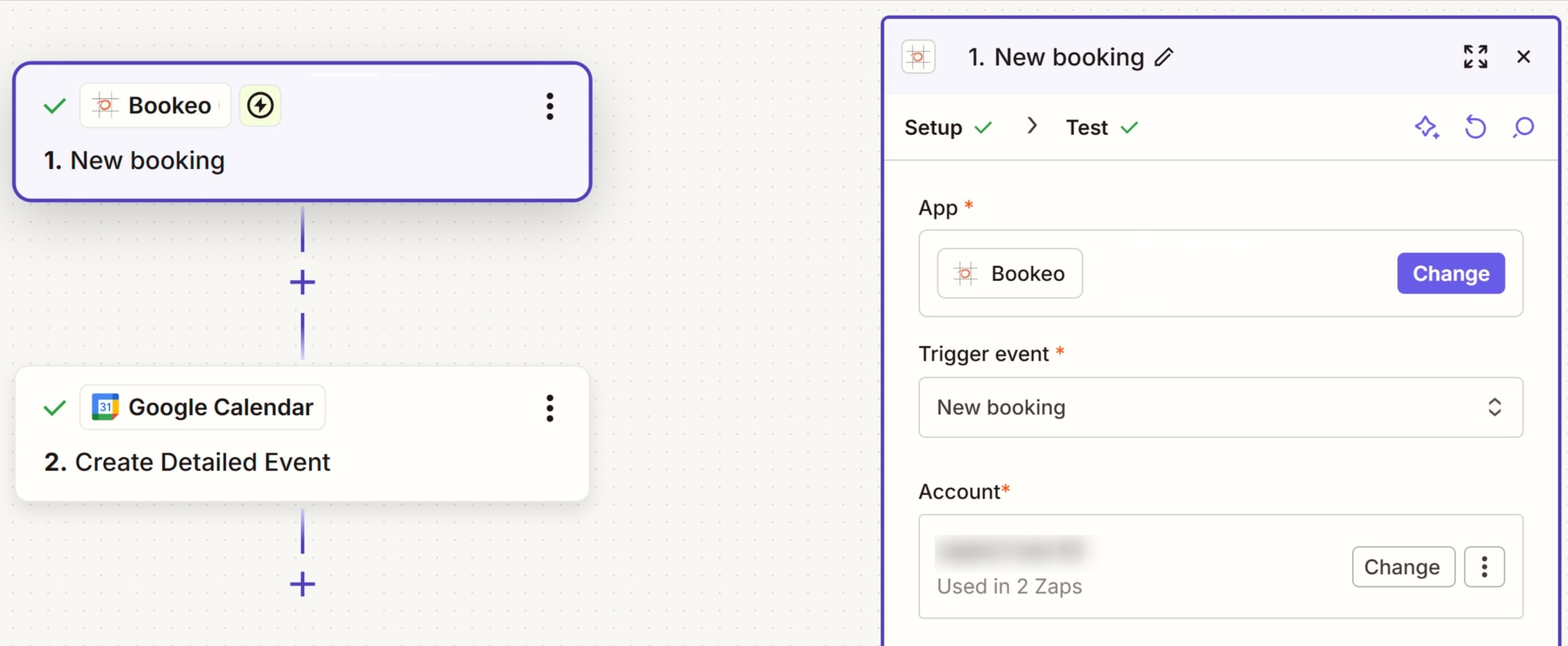Open the Google Calendar step three-dot menu
1568x646 pixels.
point(550,408)
